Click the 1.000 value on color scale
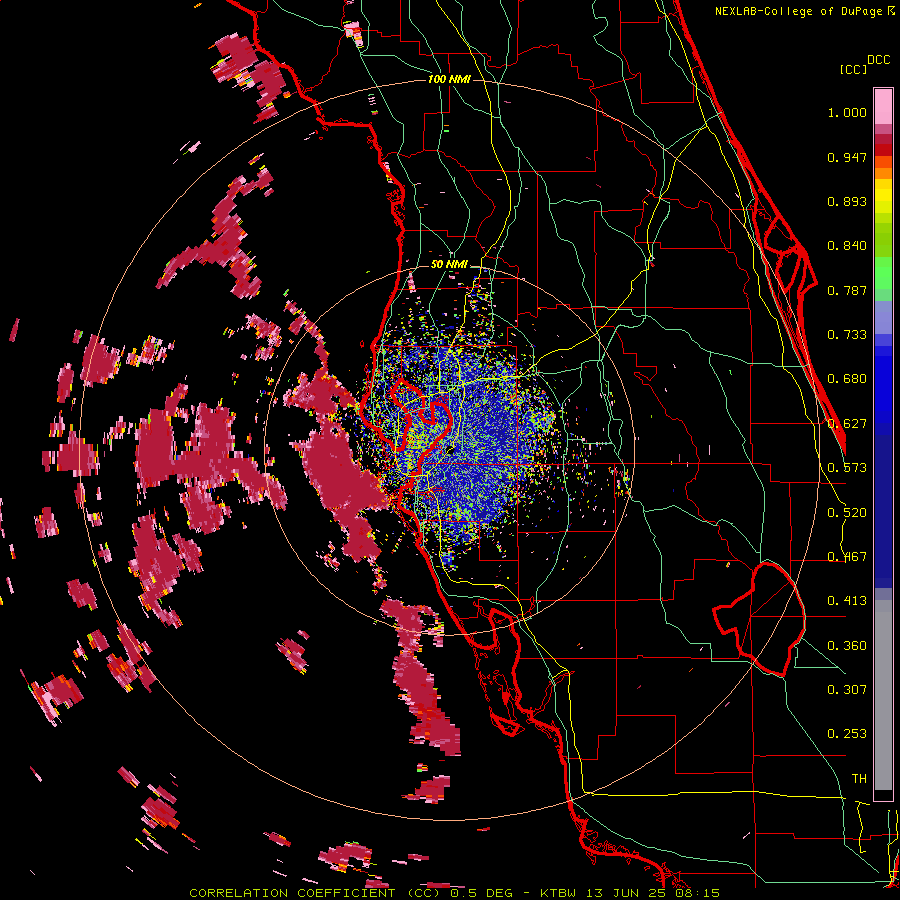900x900 pixels. coord(847,112)
